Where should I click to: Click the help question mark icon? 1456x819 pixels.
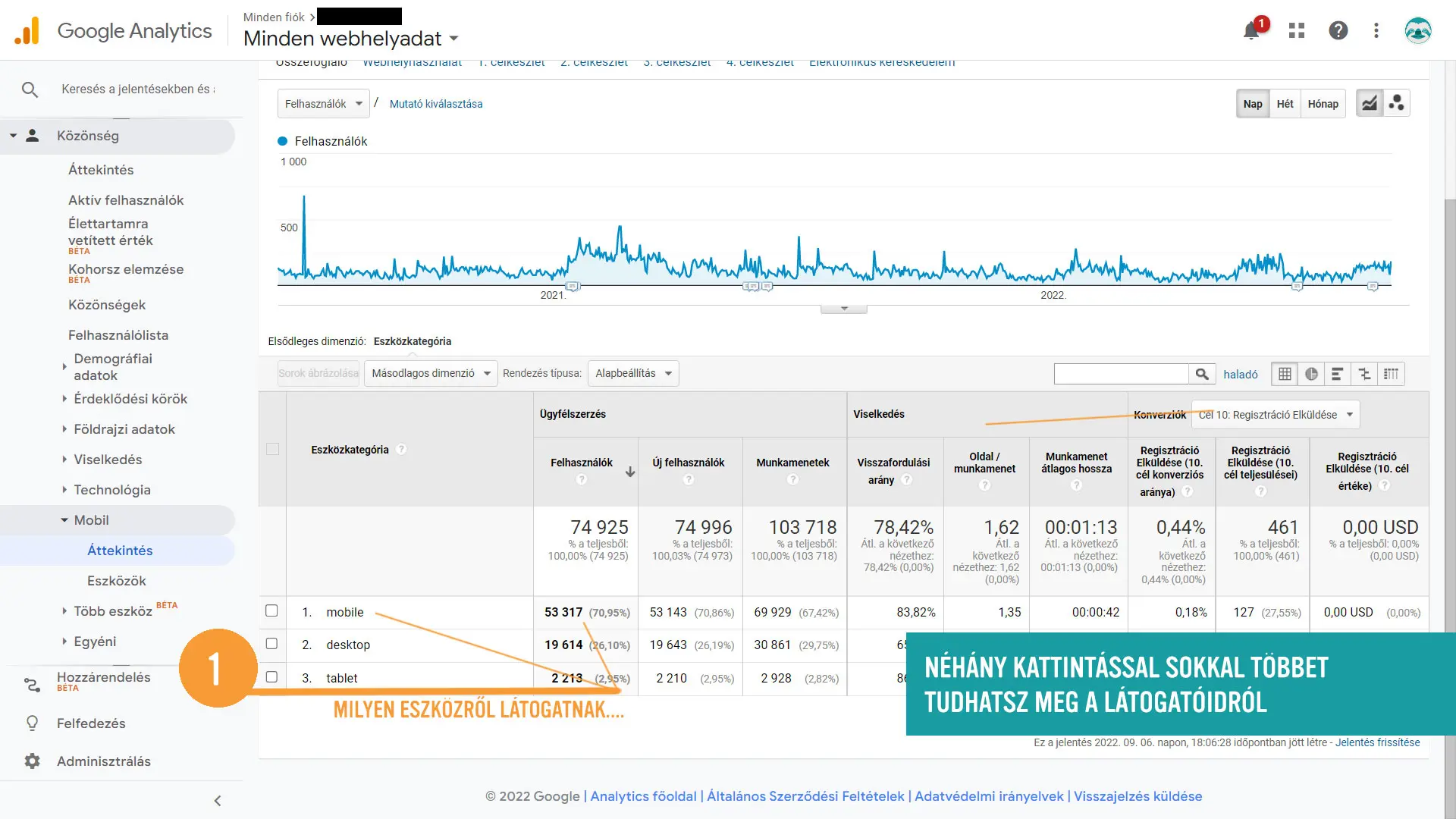click(1338, 30)
